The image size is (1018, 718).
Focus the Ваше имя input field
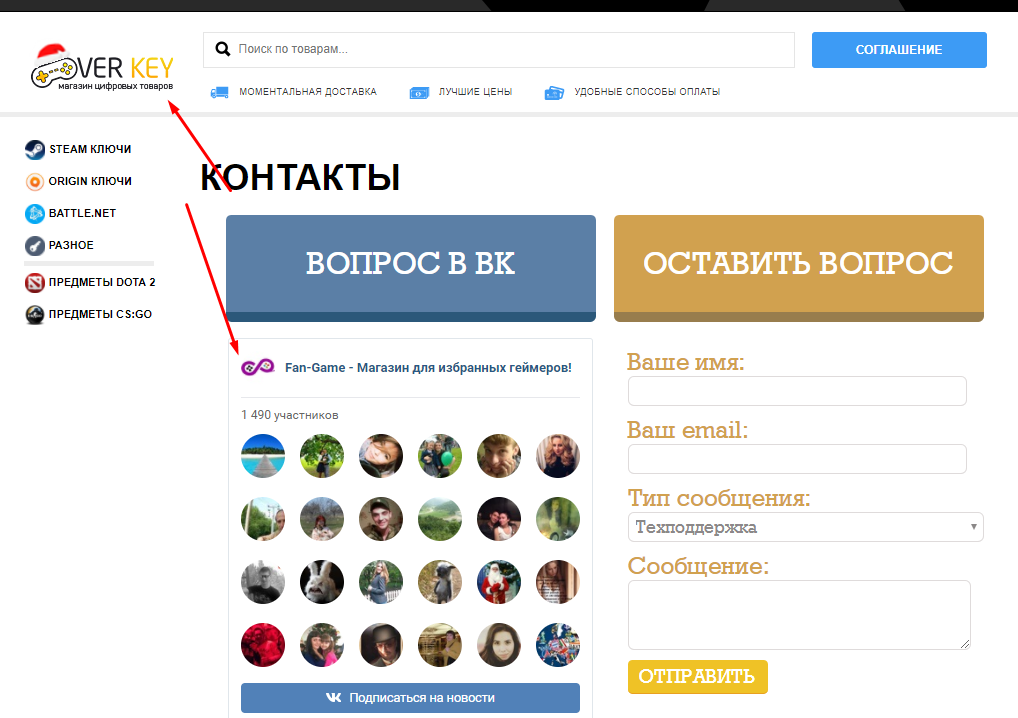pos(797,391)
